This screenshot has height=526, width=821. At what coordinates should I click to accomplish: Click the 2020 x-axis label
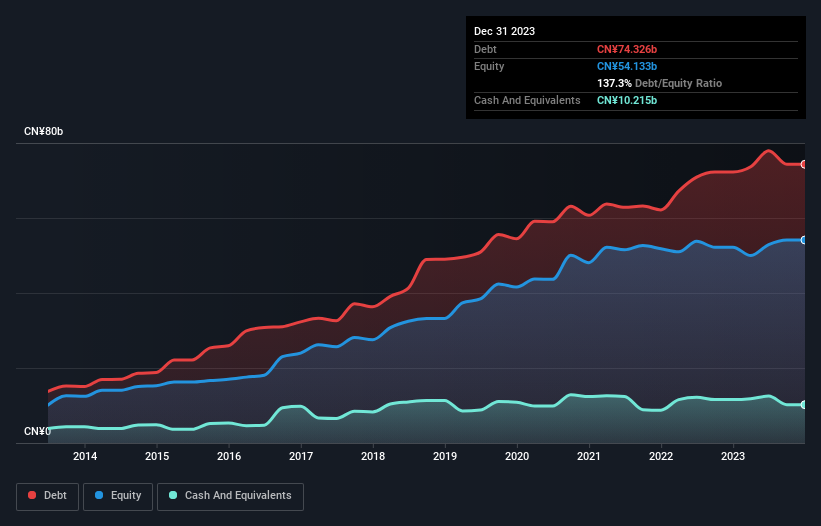click(x=517, y=456)
